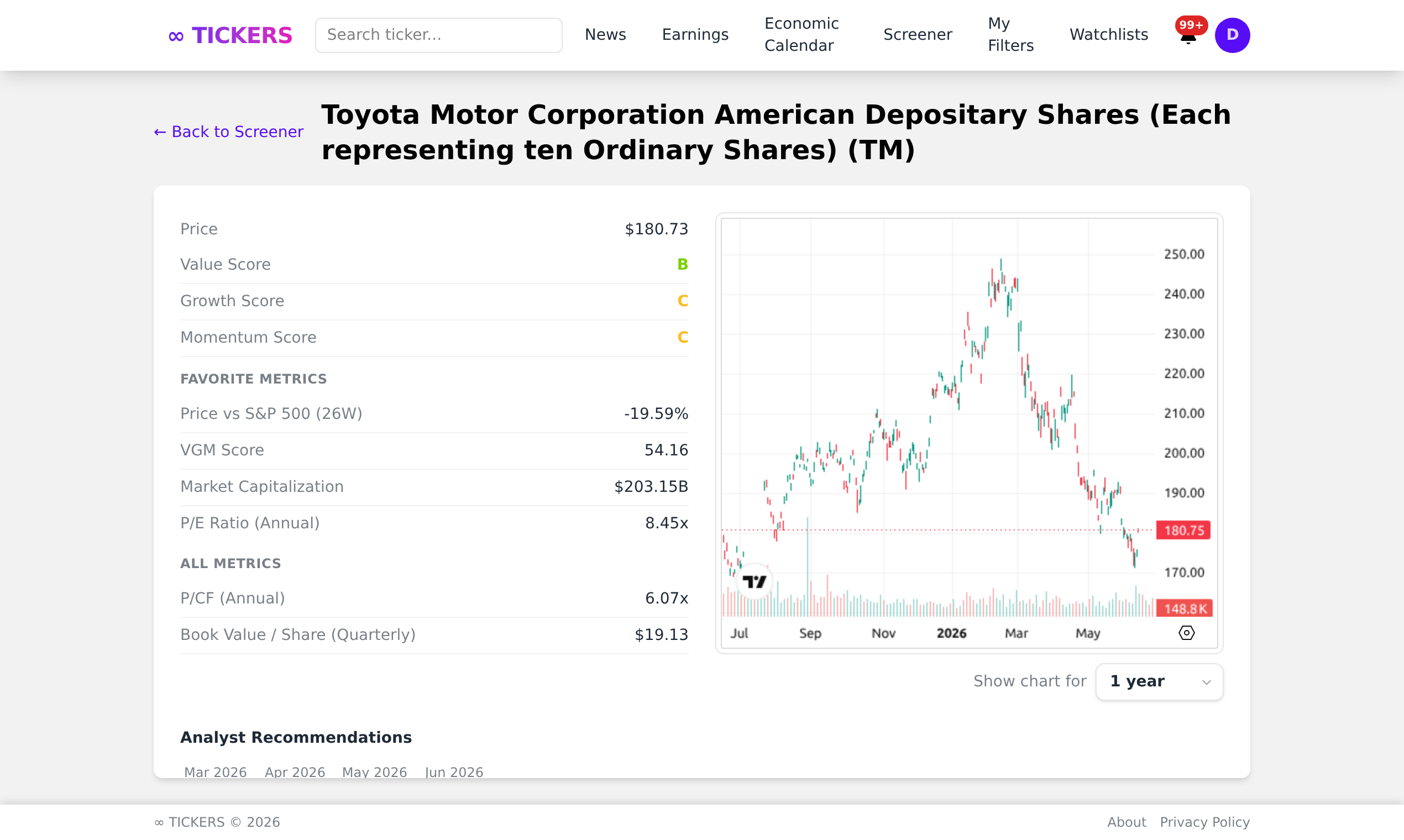This screenshot has width=1404, height=840.
Task: Click the Growth Score C grade
Action: coord(682,301)
